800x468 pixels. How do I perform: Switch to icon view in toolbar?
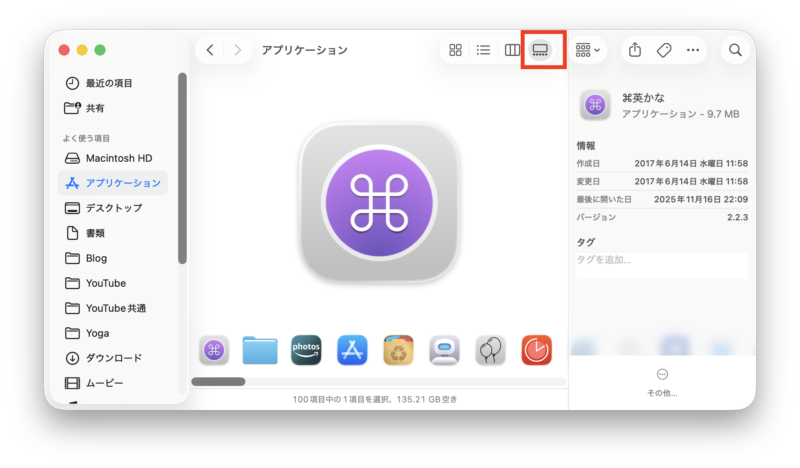(x=455, y=50)
